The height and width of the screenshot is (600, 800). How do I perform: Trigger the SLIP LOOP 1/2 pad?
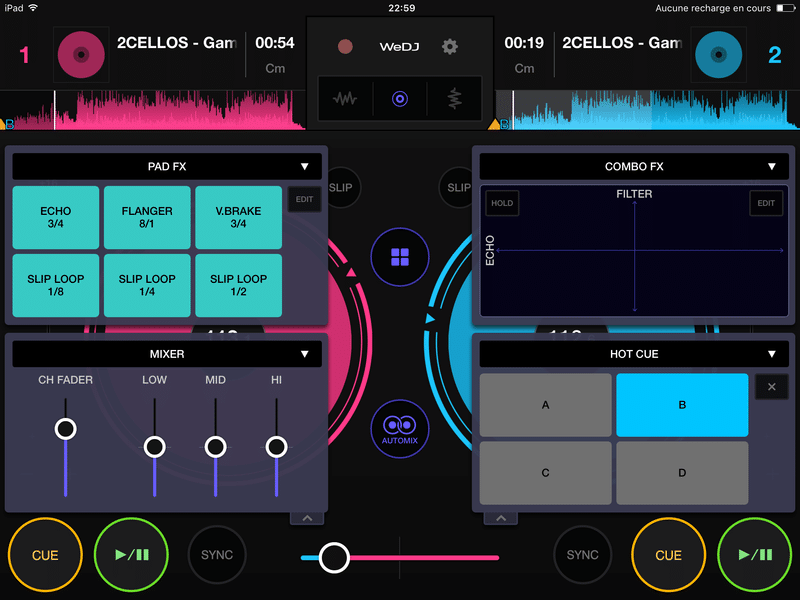tap(238, 285)
